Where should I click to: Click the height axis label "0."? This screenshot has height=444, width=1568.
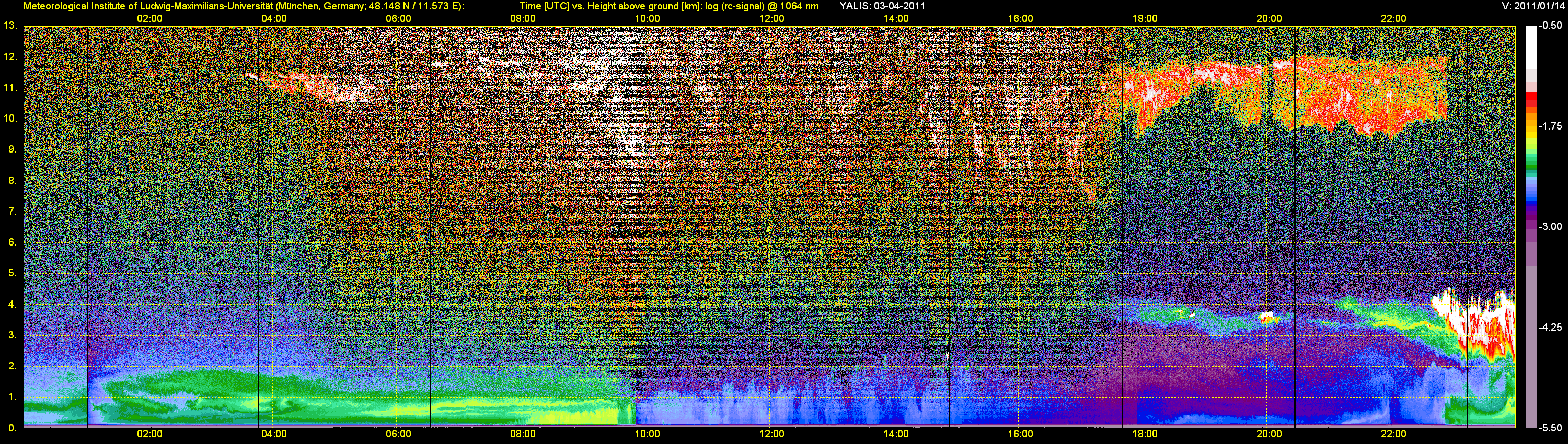pyautogui.click(x=12, y=428)
